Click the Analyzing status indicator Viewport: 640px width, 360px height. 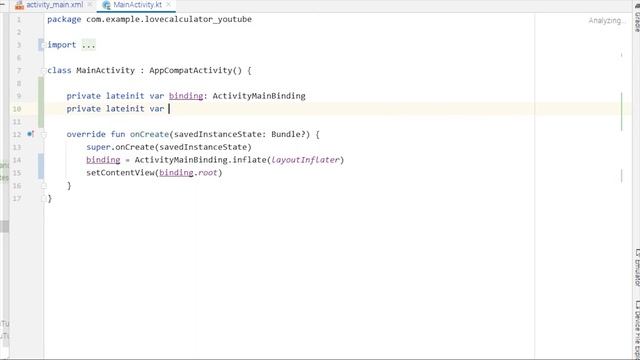(607, 20)
